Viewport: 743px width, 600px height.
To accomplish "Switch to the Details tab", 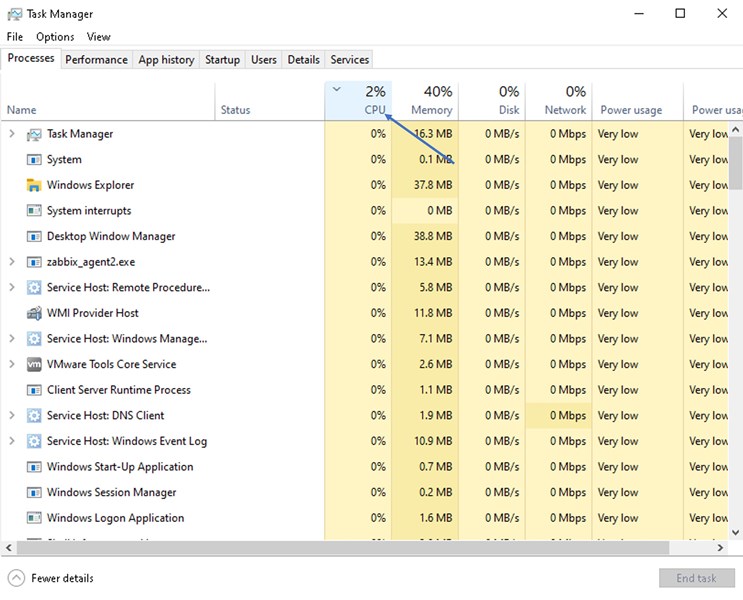I will click(303, 60).
